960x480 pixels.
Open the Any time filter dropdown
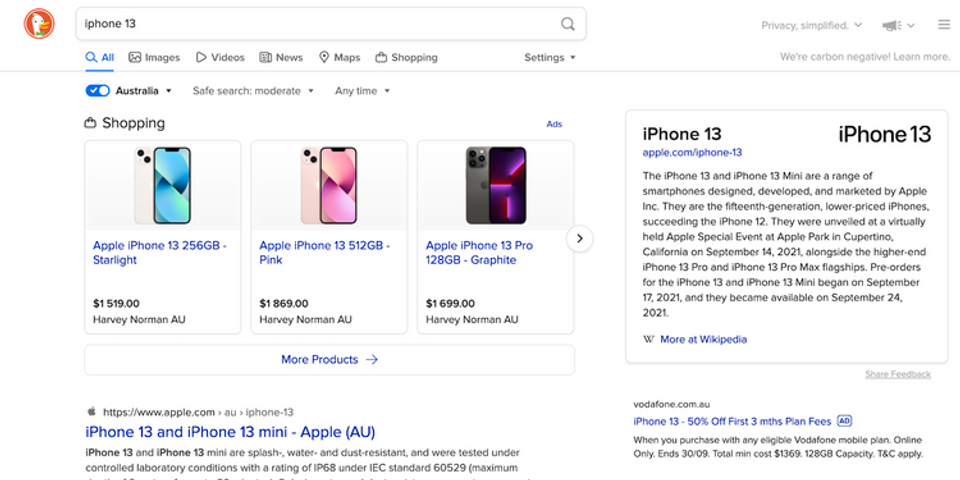pos(362,91)
